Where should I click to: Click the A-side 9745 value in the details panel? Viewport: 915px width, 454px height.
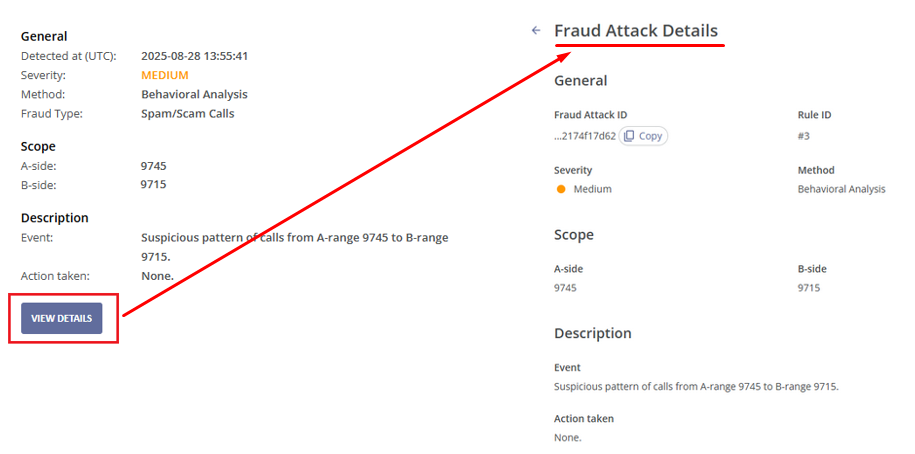pos(565,288)
